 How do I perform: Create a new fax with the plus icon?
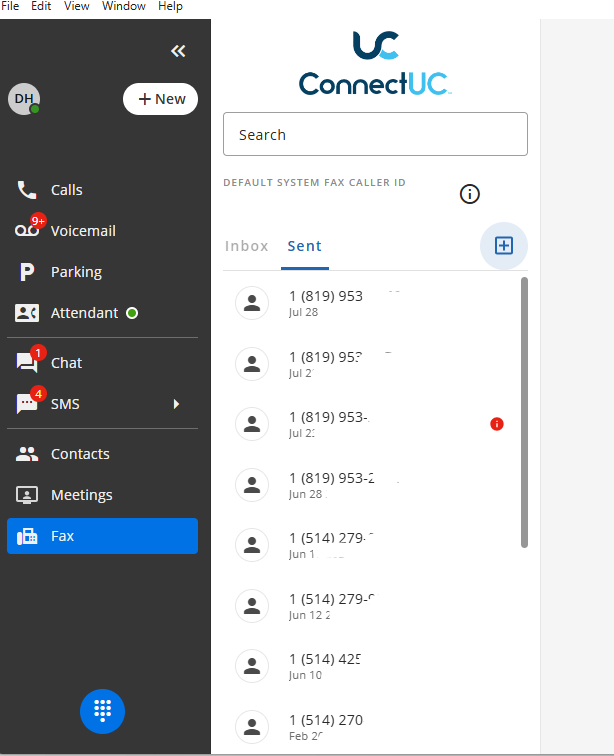pyautogui.click(x=504, y=246)
